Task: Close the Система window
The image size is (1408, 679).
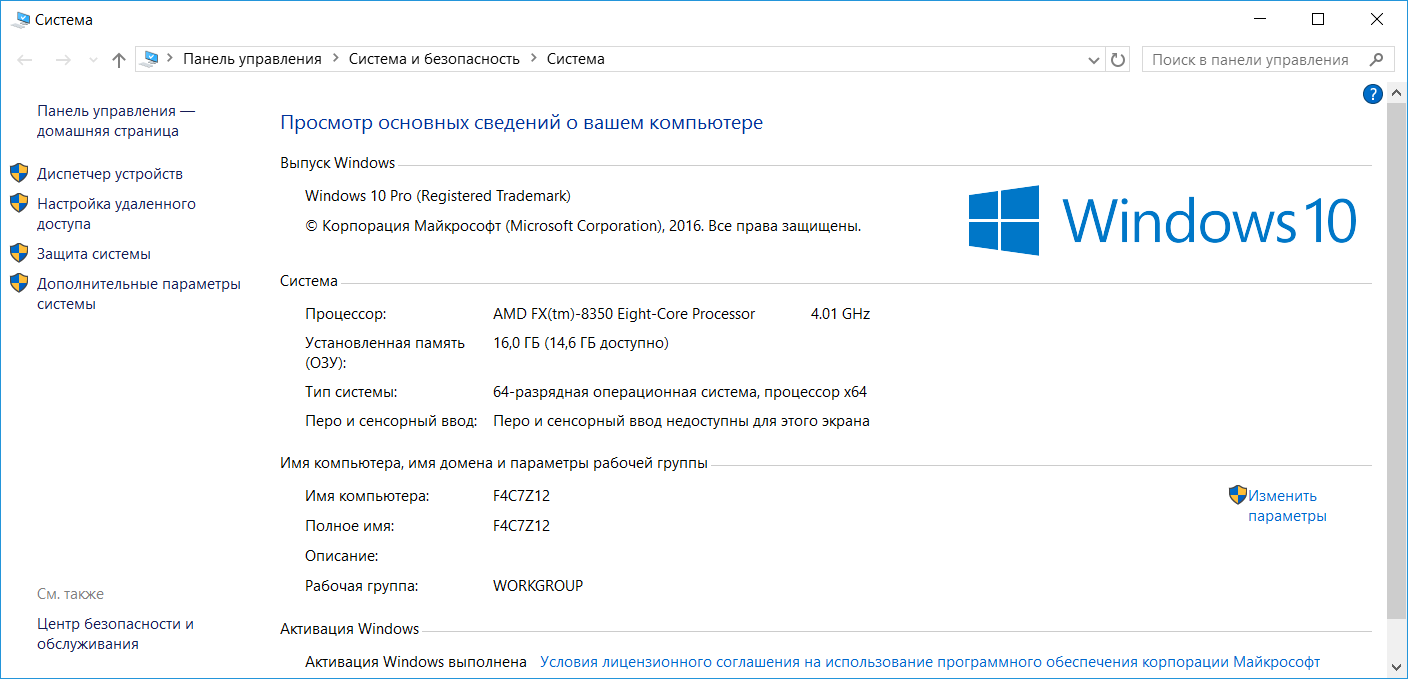Action: (x=1377, y=19)
